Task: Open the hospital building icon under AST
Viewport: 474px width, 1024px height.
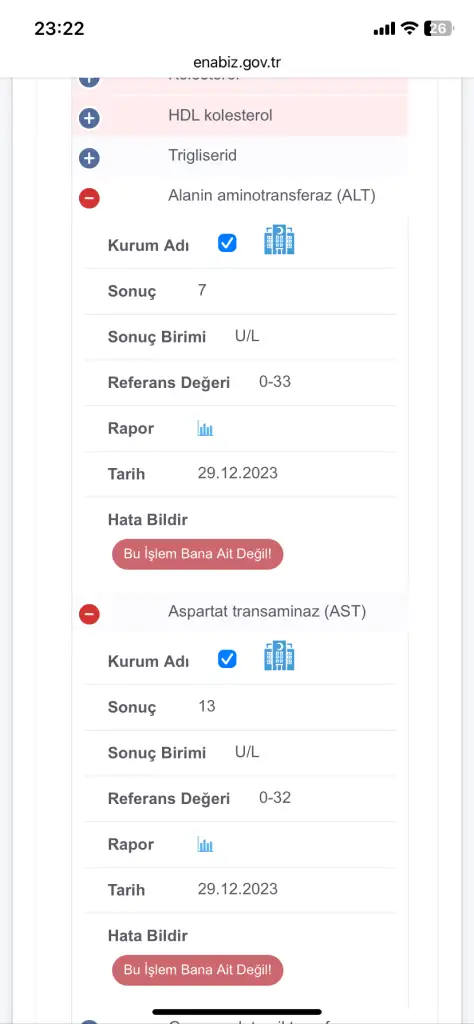Action: point(279,656)
